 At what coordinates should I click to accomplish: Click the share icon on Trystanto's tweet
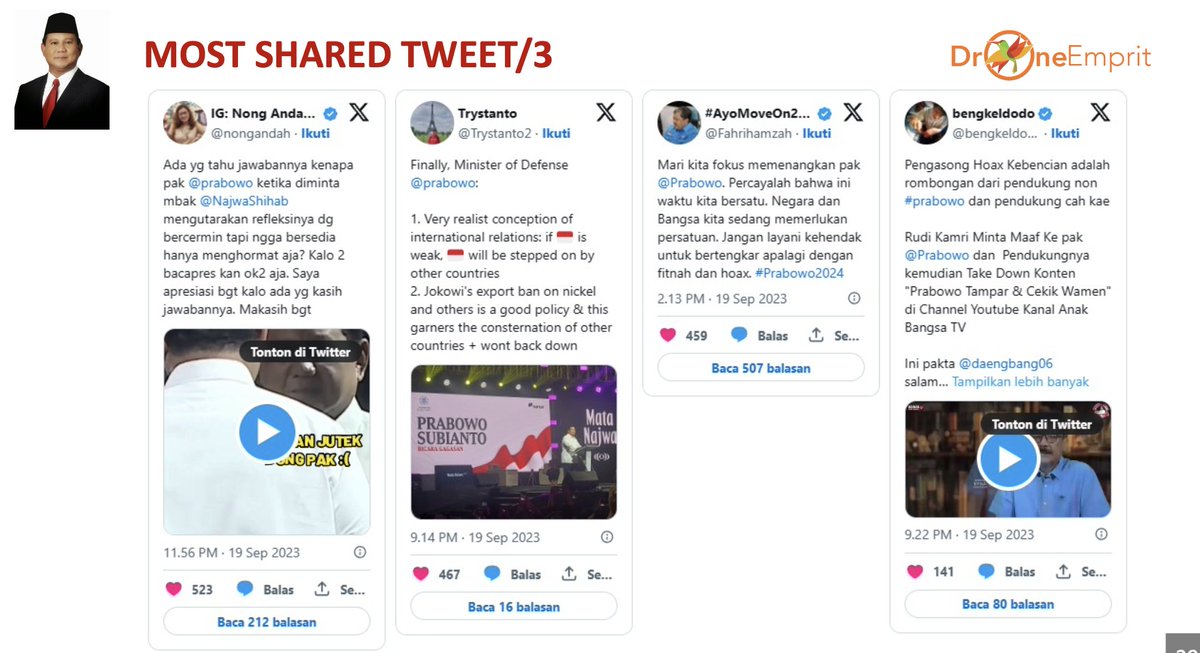point(569,574)
